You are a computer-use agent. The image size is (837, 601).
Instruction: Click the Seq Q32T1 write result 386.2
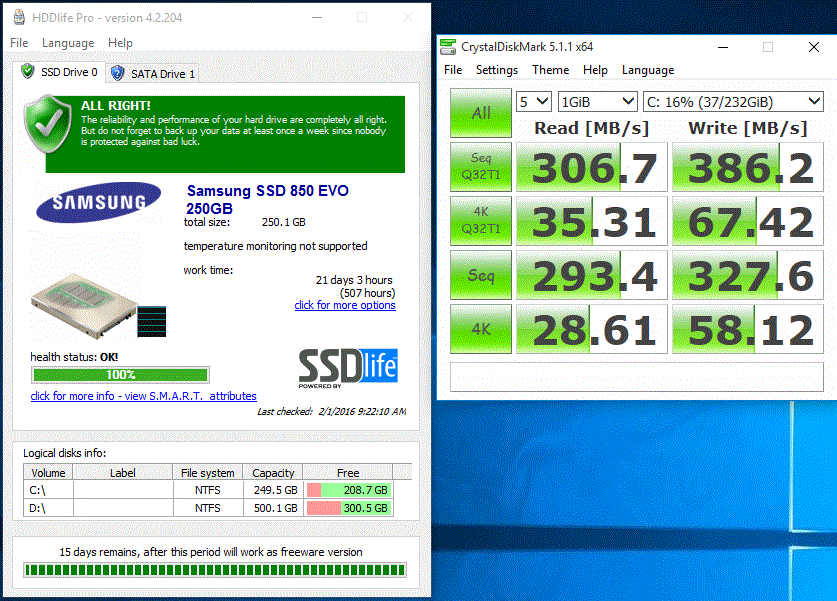click(x=747, y=167)
